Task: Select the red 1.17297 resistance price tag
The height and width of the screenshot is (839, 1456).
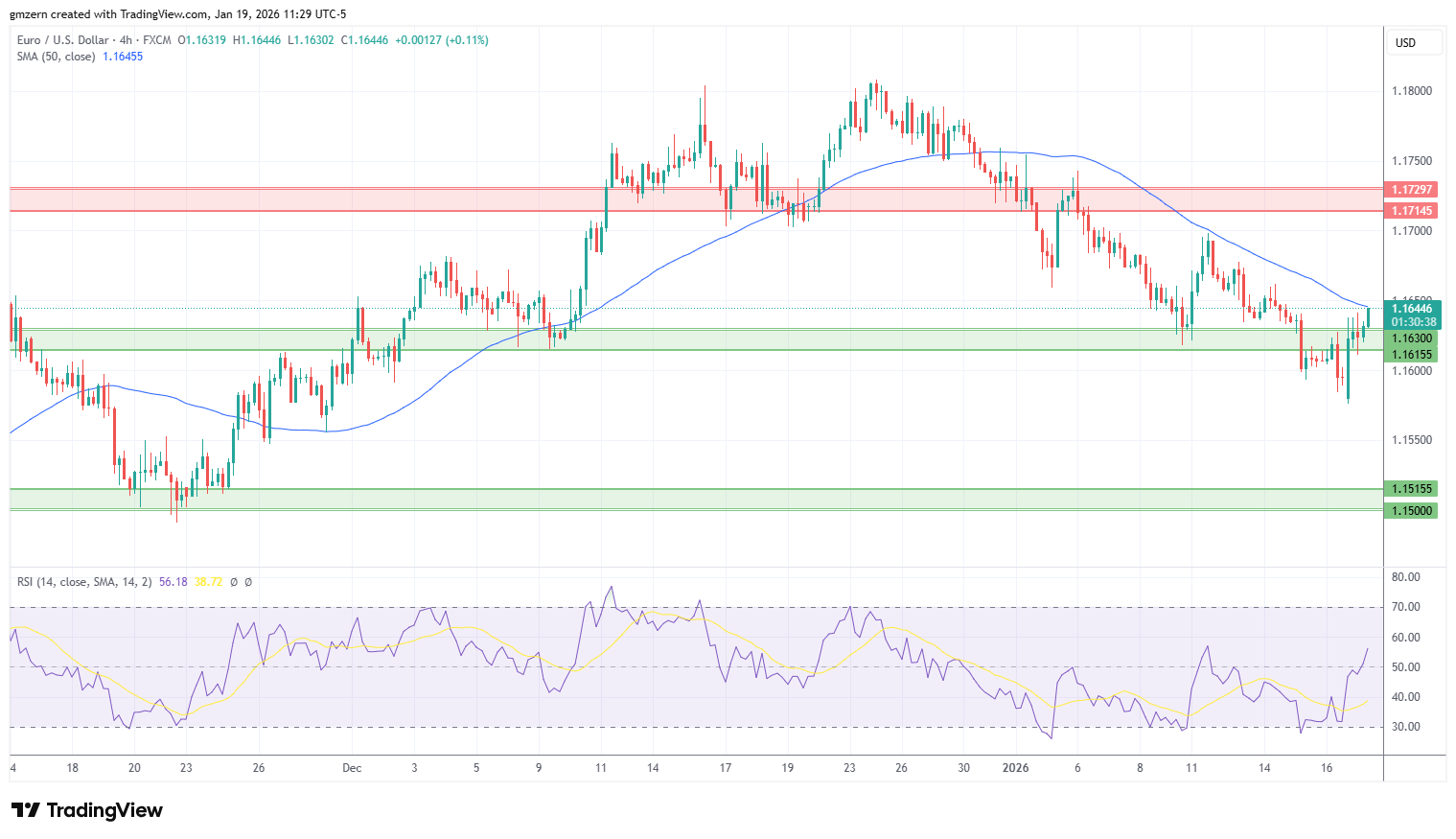Action: (x=1412, y=190)
